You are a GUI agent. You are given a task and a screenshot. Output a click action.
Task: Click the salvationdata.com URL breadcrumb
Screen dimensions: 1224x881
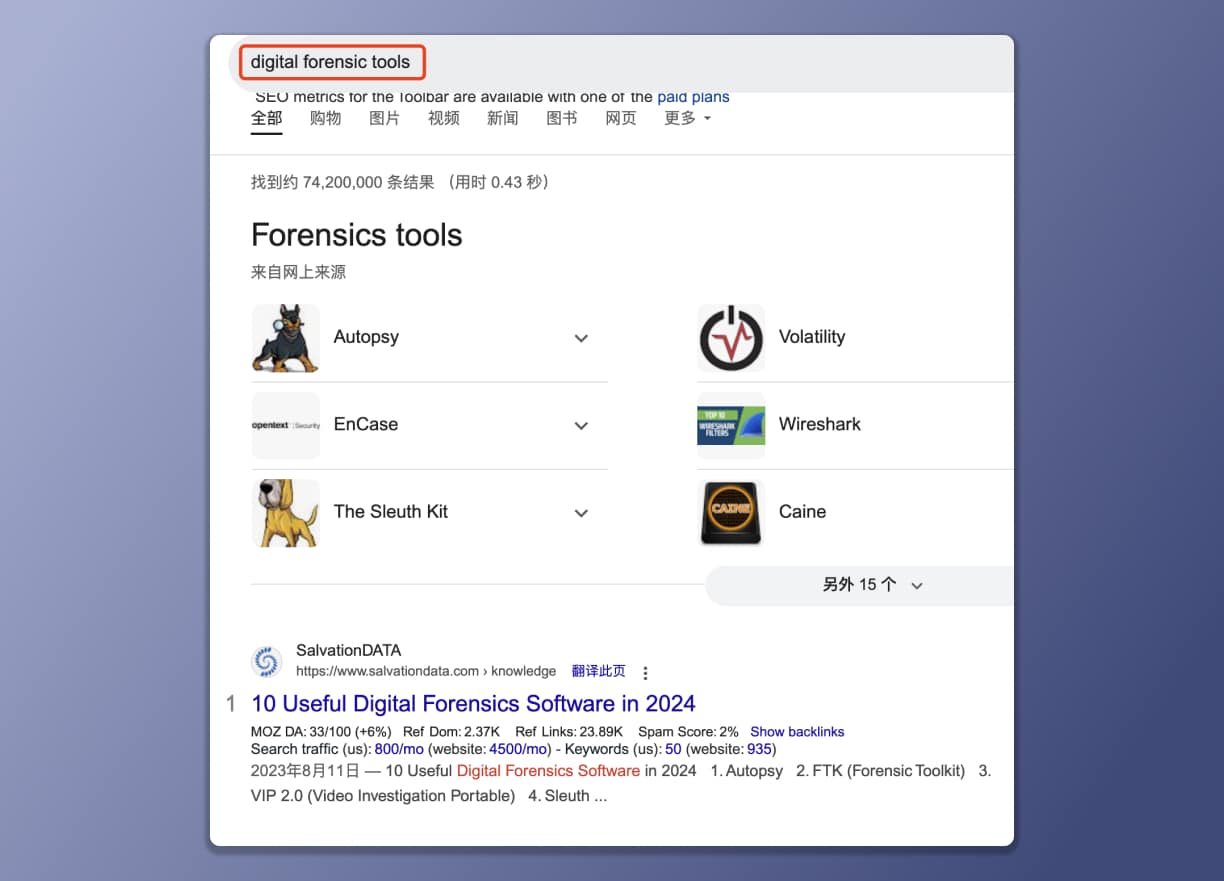click(x=426, y=671)
